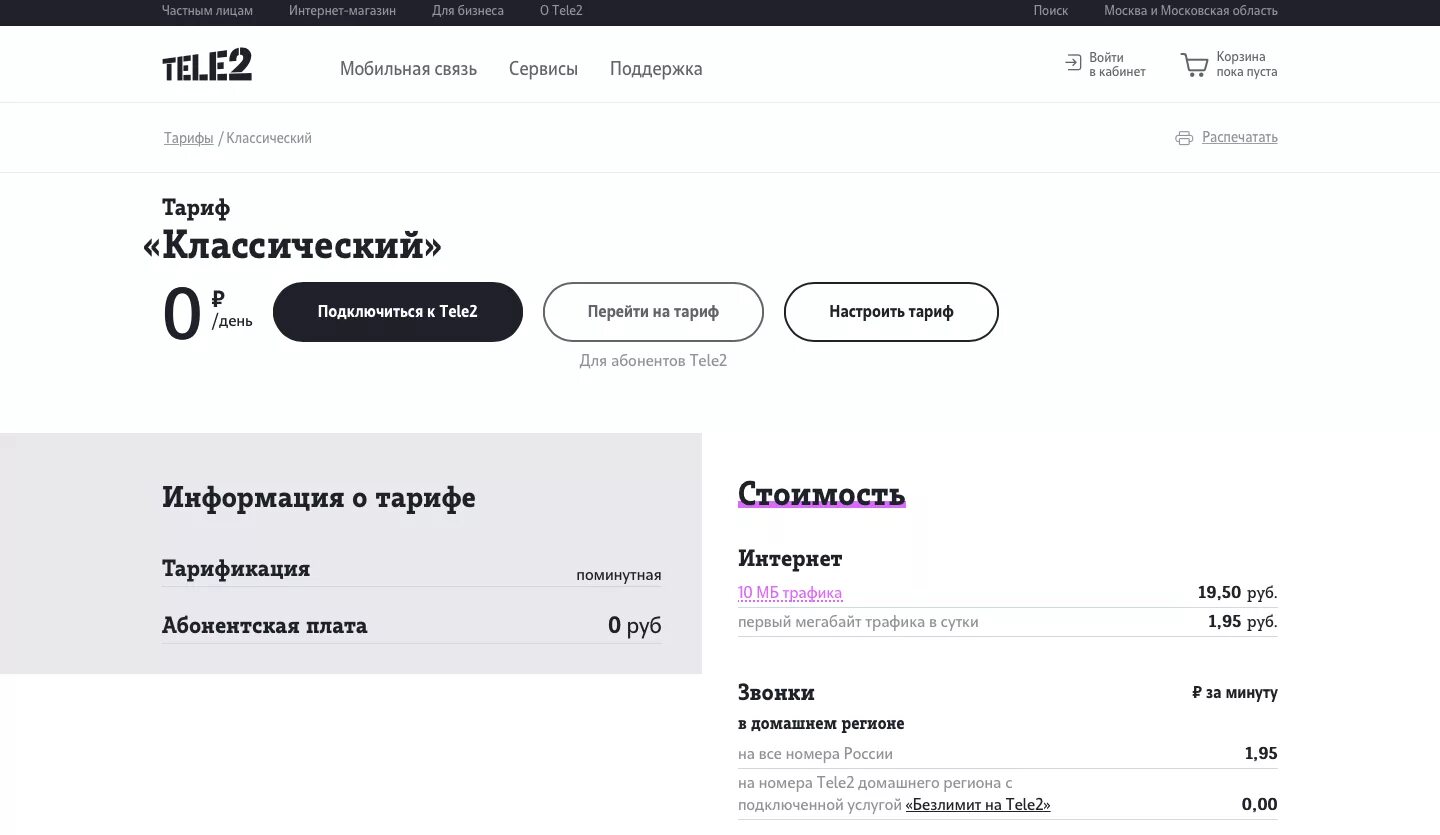Click 19,50 руб. price
This screenshot has width=1440, height=835.
pyautogui.click(x=1238, y=593)
